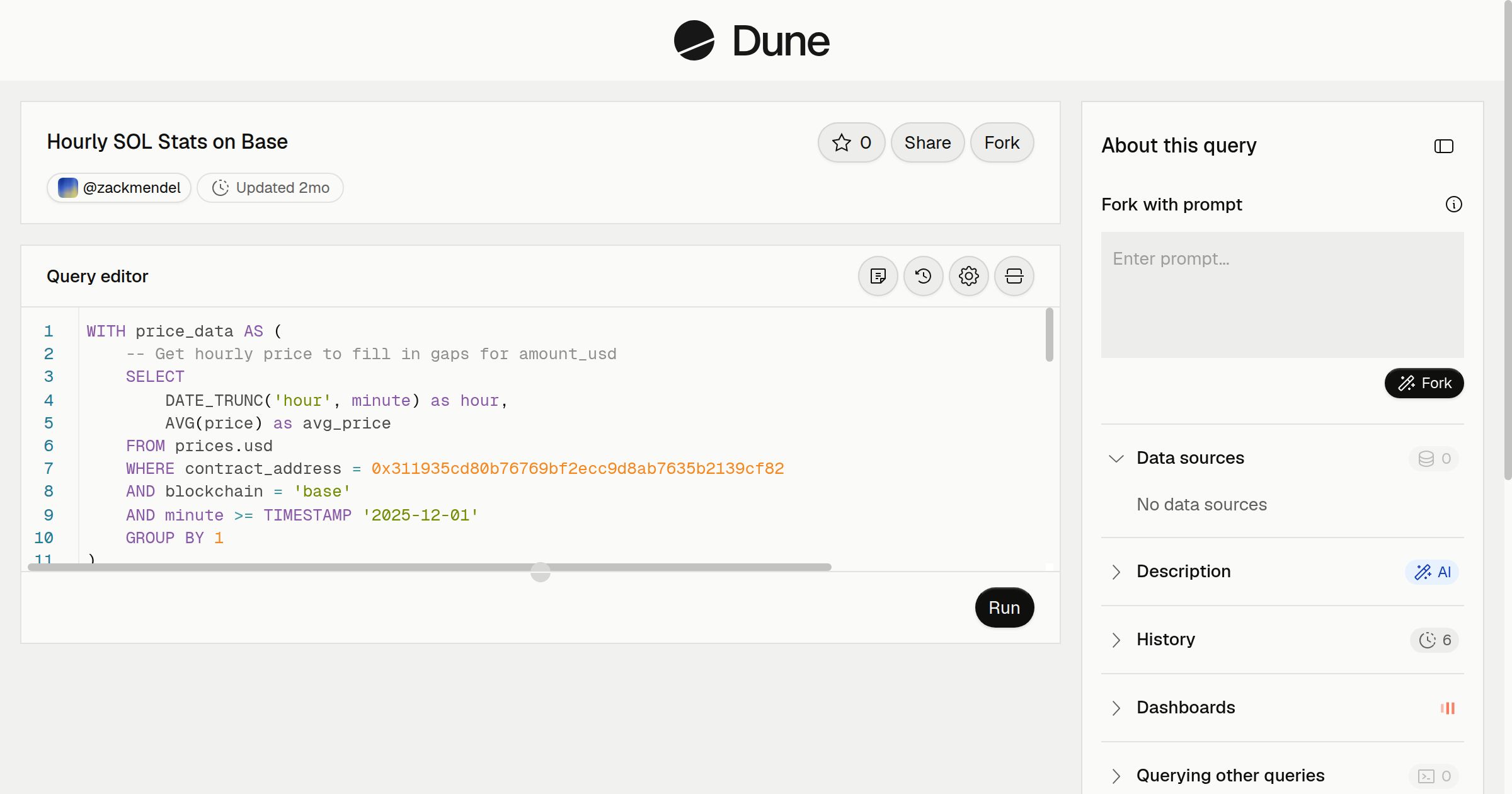The height and width of the screenshot is (794, 1512).
Task: Click the Dune logo icon
Action: pos(694,40)
